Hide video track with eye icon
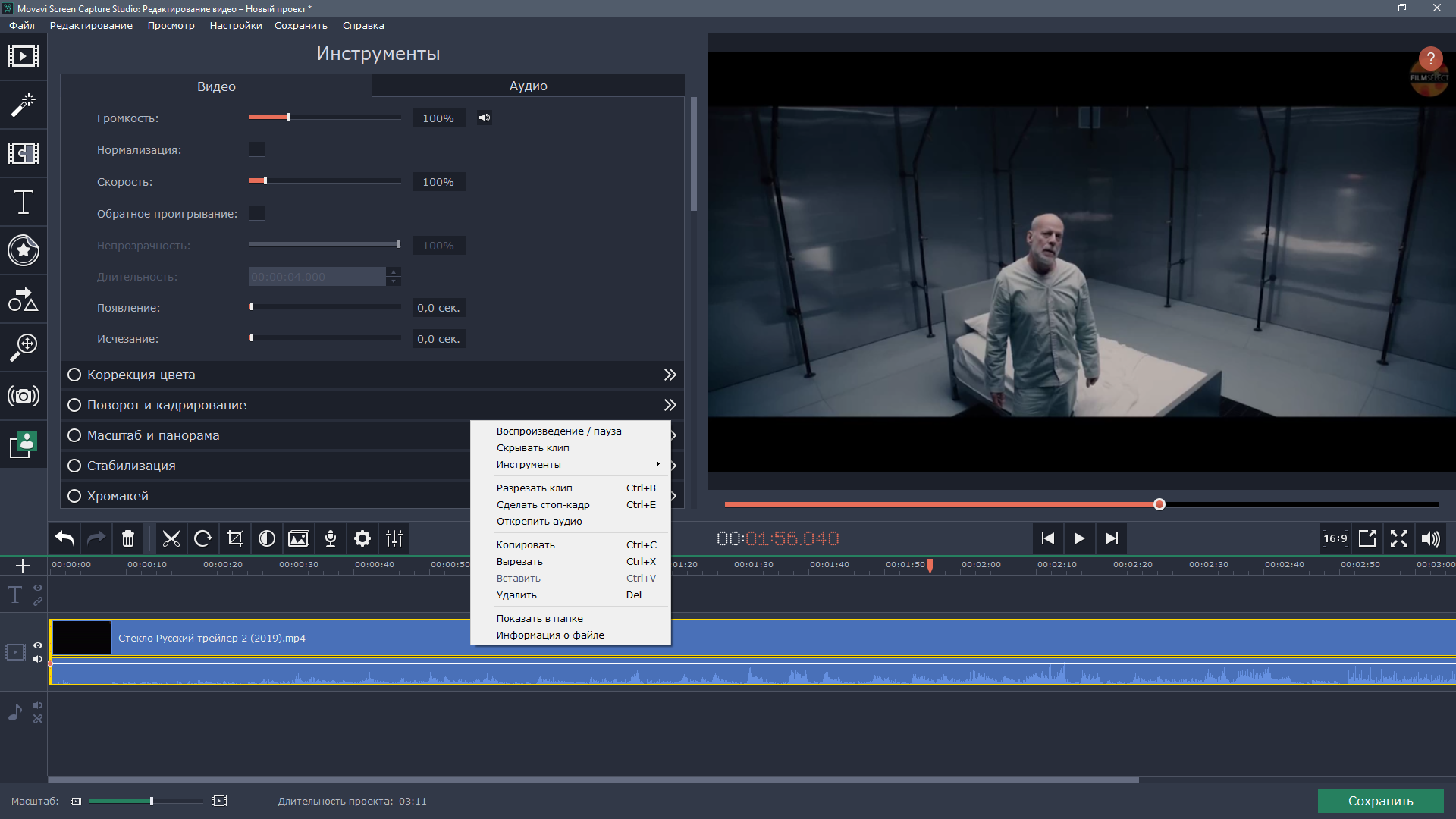 [x=38, y=645]
